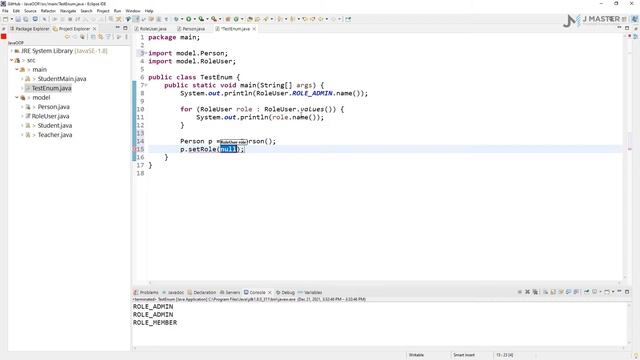This screenshot has height=360, width=640.
Task: Switch to the Package Explorer tab
Action: point(29,29)
